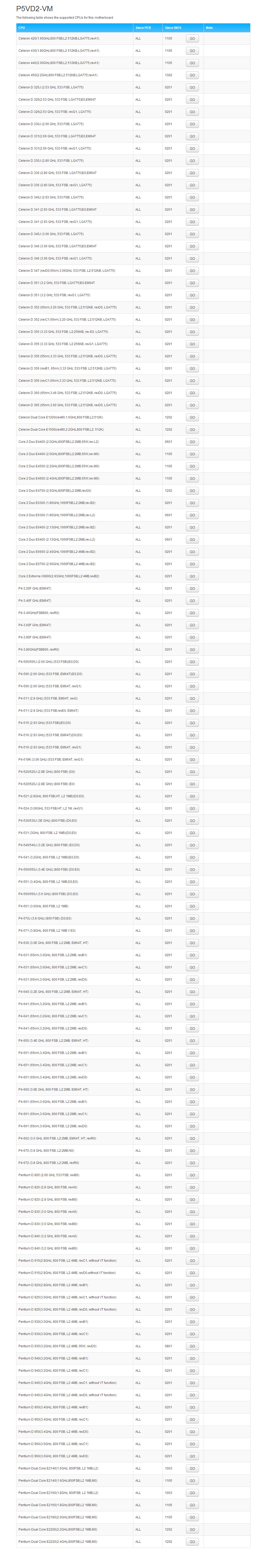
Task: Click the CPU column header
Action: click(22, 27)
